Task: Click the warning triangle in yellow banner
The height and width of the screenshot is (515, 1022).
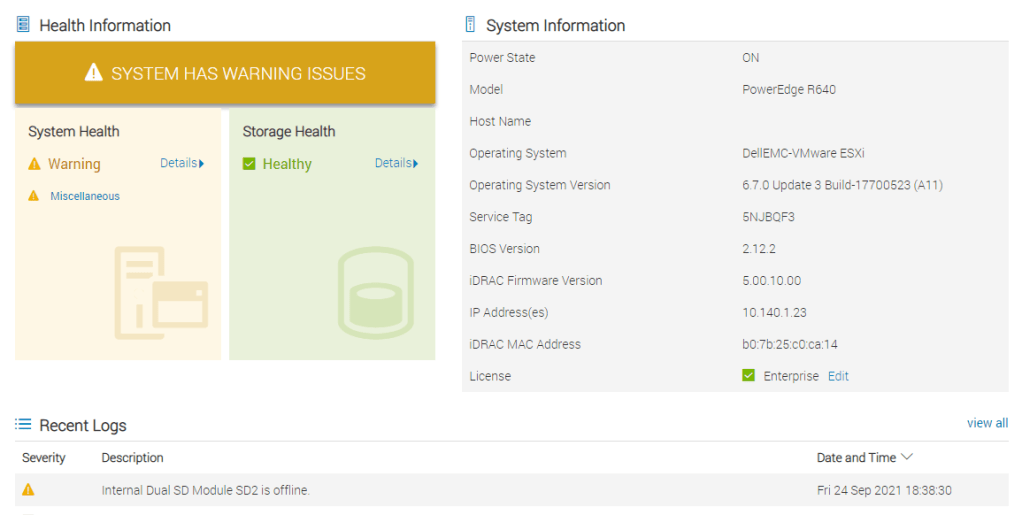Action: 94,73
